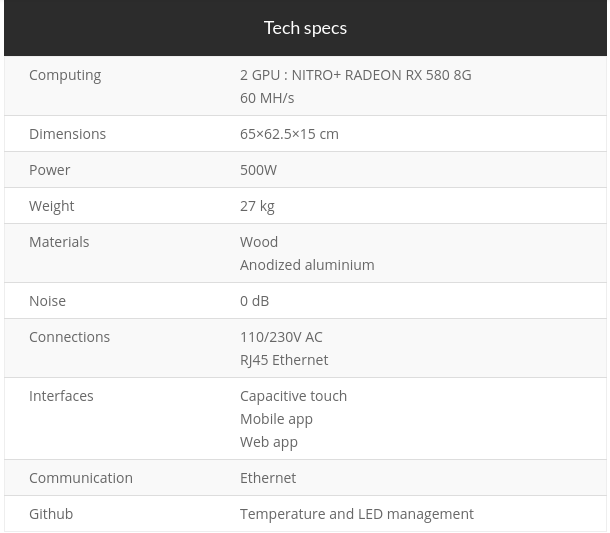Click the RJ45 Ethernet entry
The height and width of the screenshot is (533, 610).
pyautogui.click(x=284, y=360)
